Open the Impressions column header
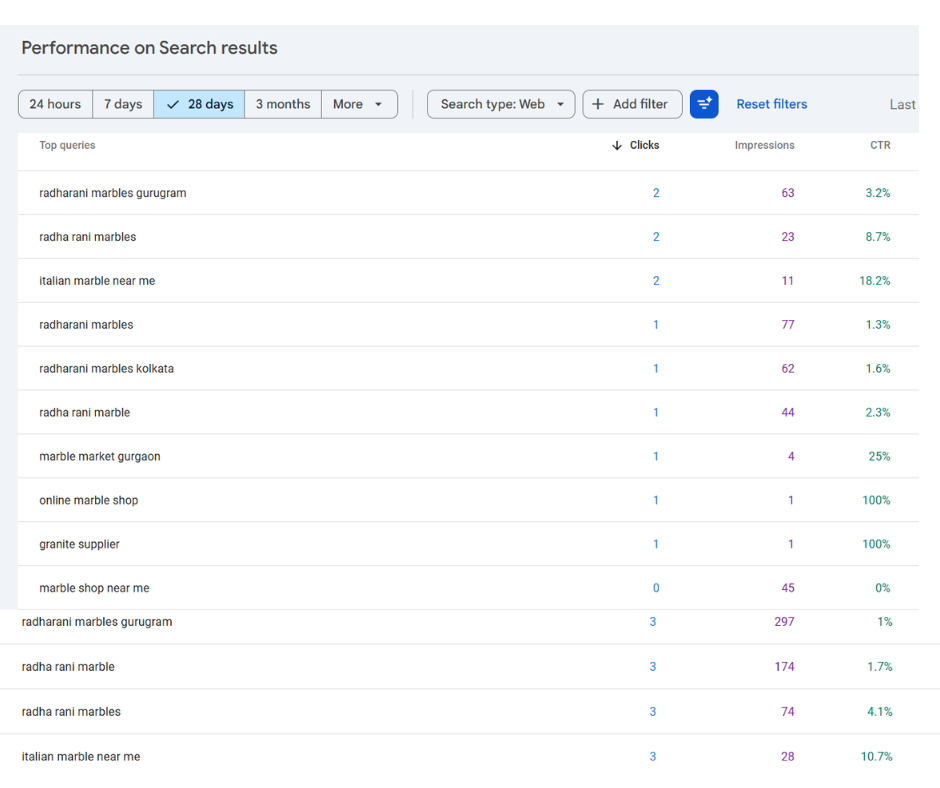The image size is (940, 788). 764,145
